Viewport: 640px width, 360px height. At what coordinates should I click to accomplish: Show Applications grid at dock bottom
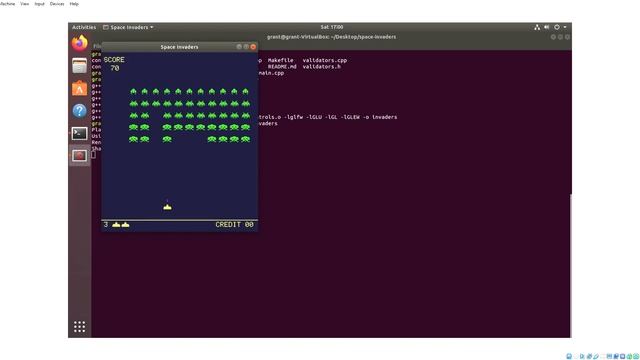pyautogui.click(x=79, y=327)
